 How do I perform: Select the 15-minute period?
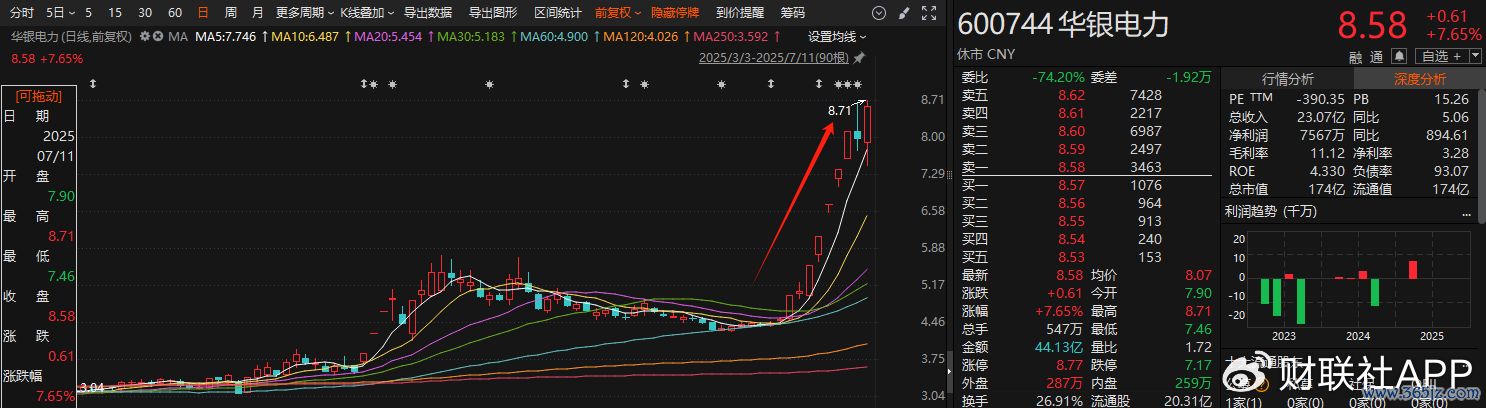pos(115,13)
